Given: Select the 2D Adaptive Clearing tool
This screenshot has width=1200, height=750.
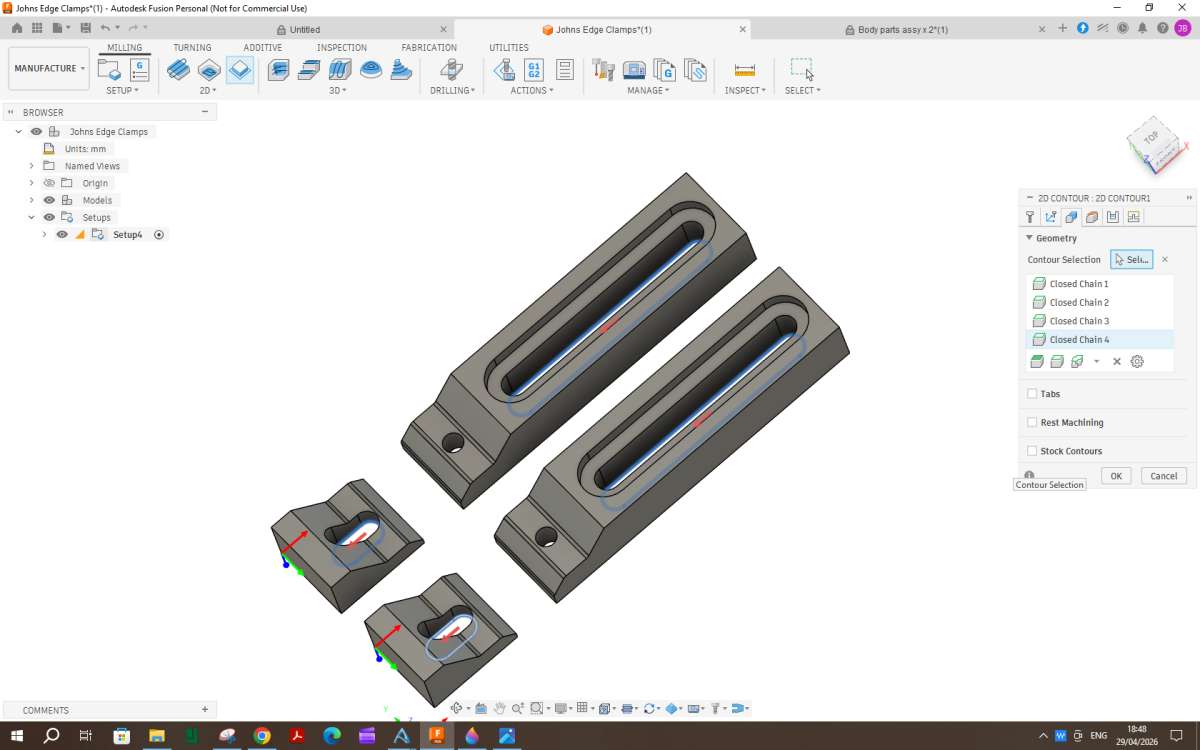Looking at the screenshot, I should point(178,70).
